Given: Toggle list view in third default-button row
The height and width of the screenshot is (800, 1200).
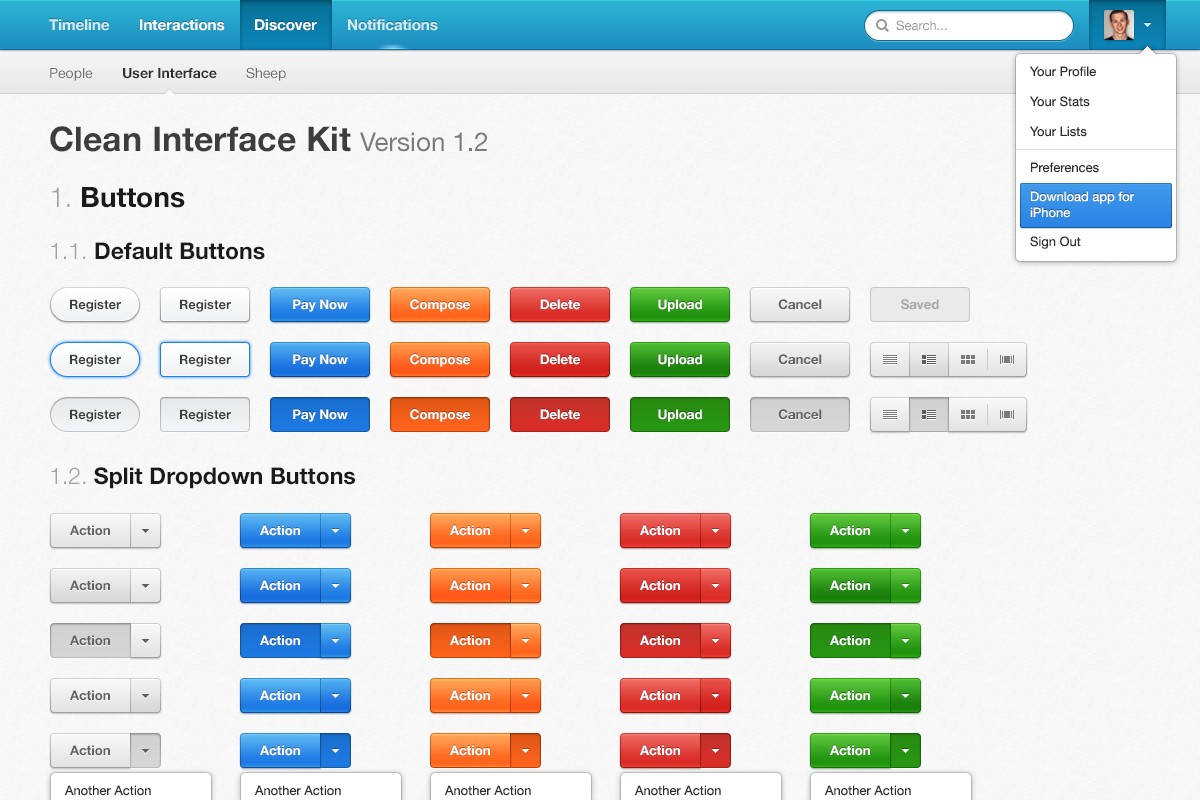Looking at the screenshot, I should click(890, 415).
